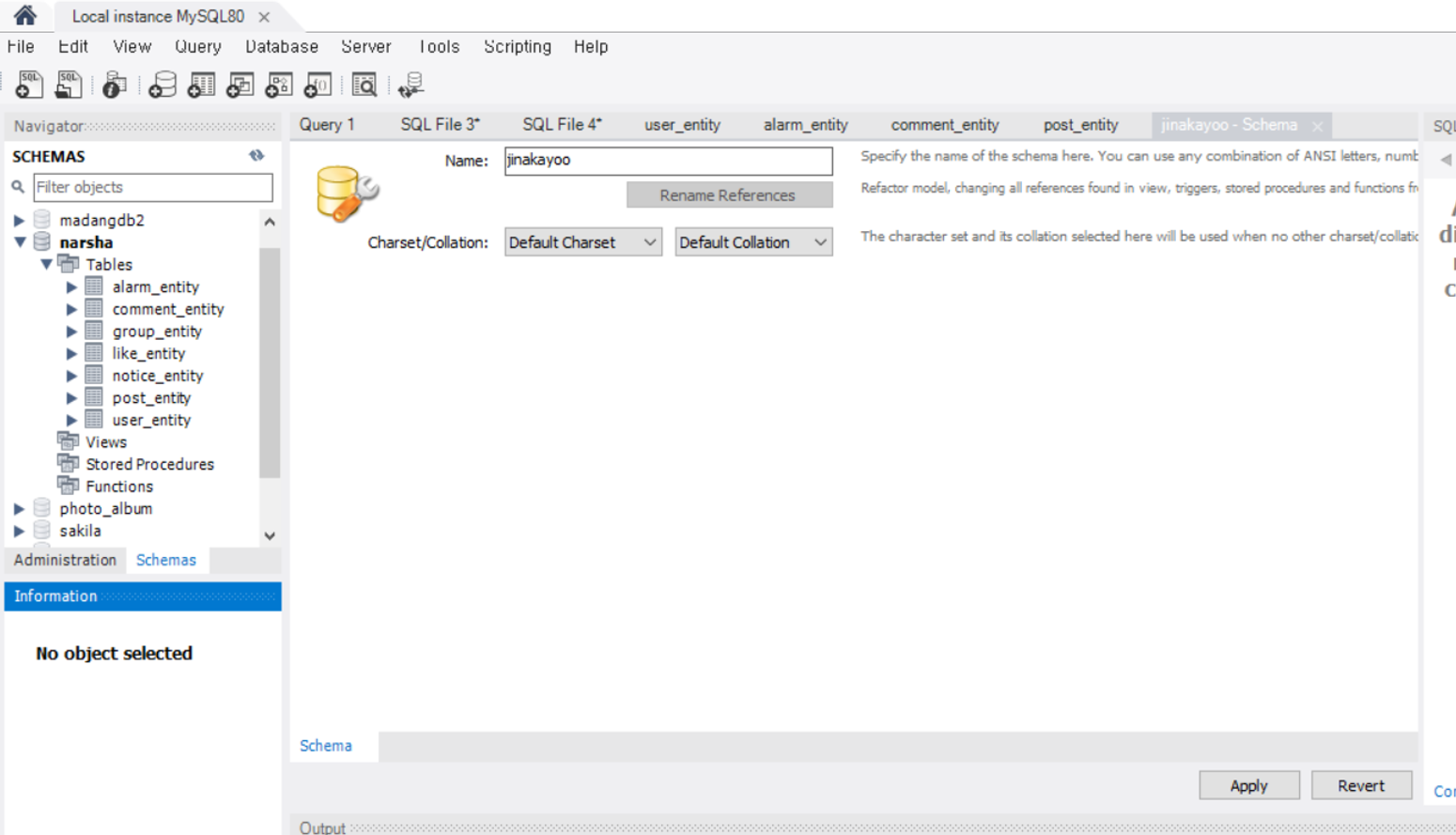Click the alarm_entity table icon

tap(94, 286)
